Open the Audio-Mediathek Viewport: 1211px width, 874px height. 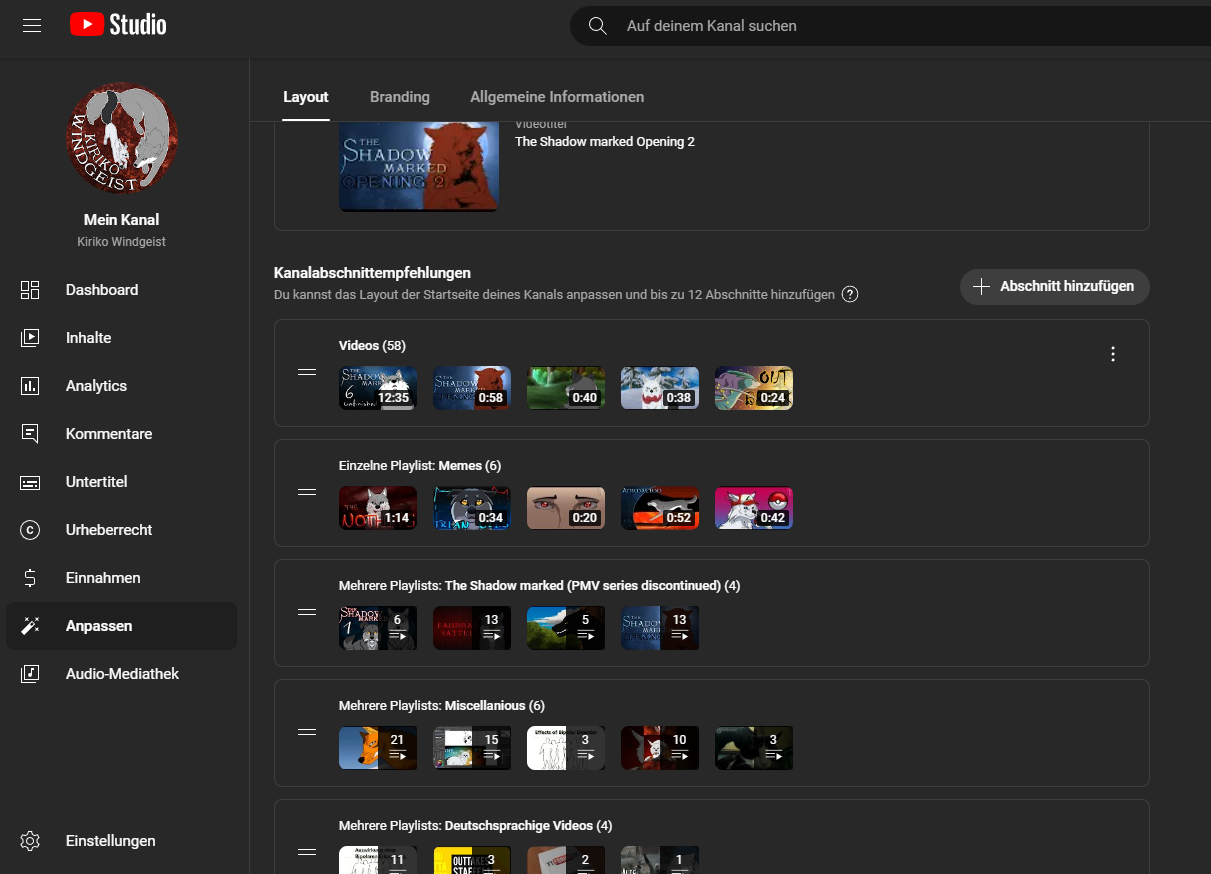[x=122, y=674]
